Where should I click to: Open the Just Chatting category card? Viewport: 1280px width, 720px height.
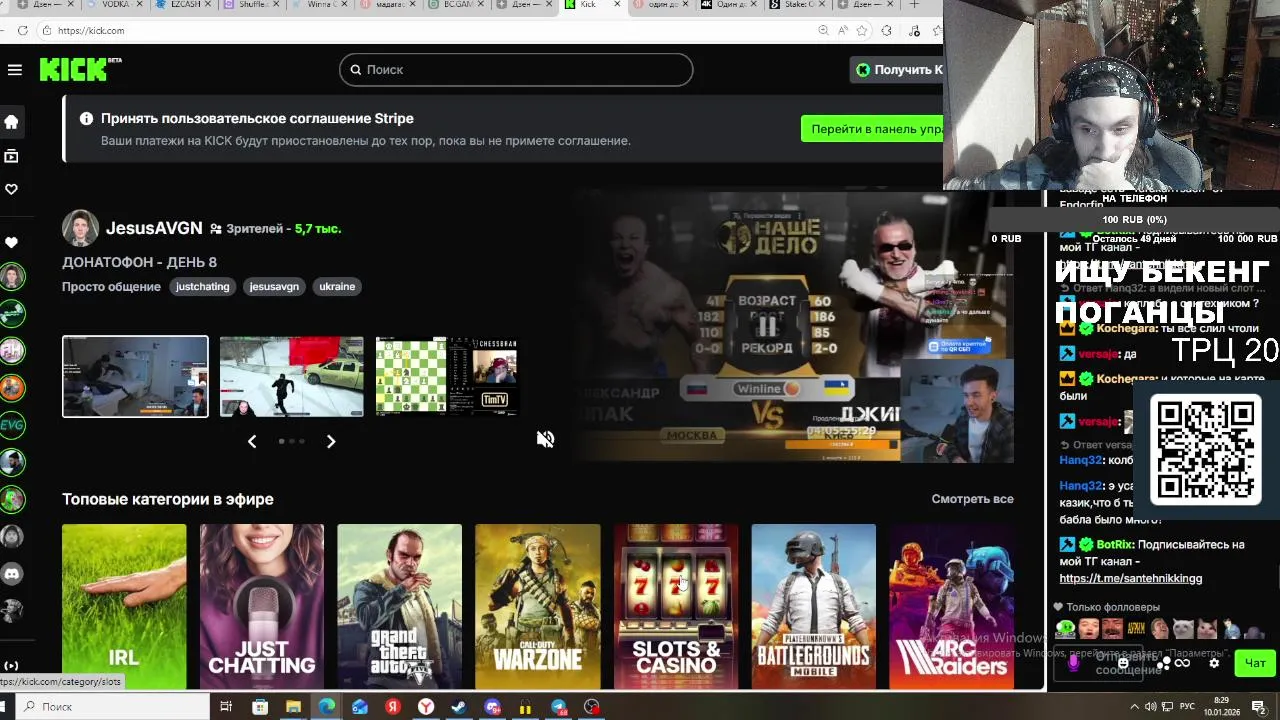(262, 606)
